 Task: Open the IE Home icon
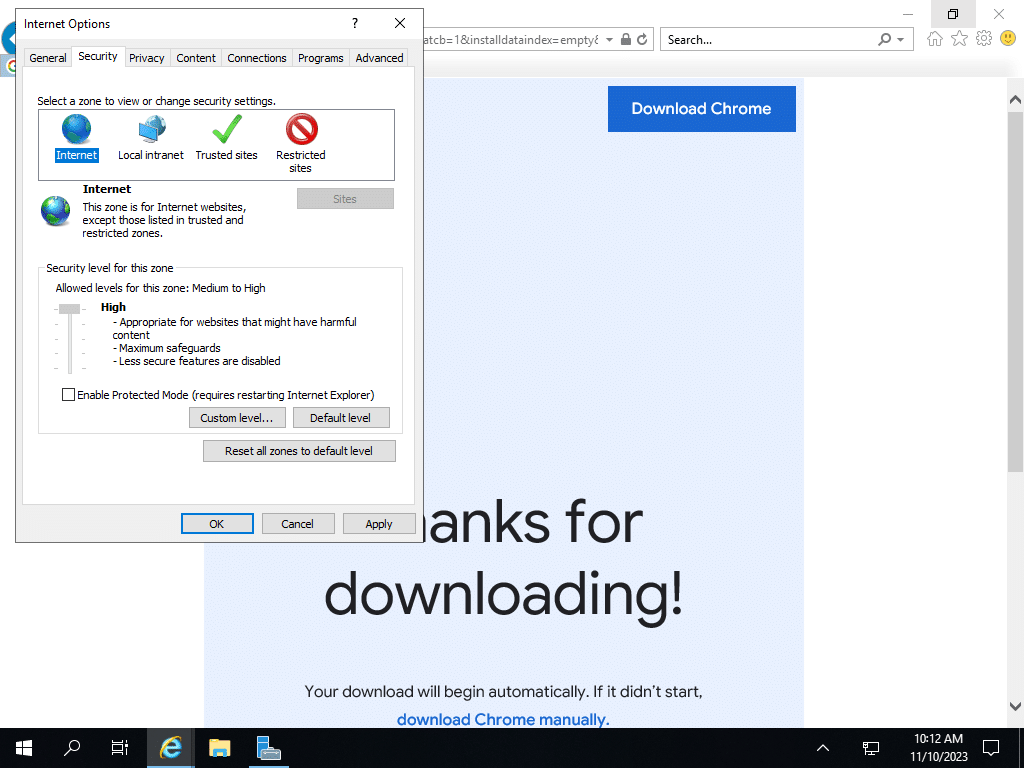pos(935,39)
